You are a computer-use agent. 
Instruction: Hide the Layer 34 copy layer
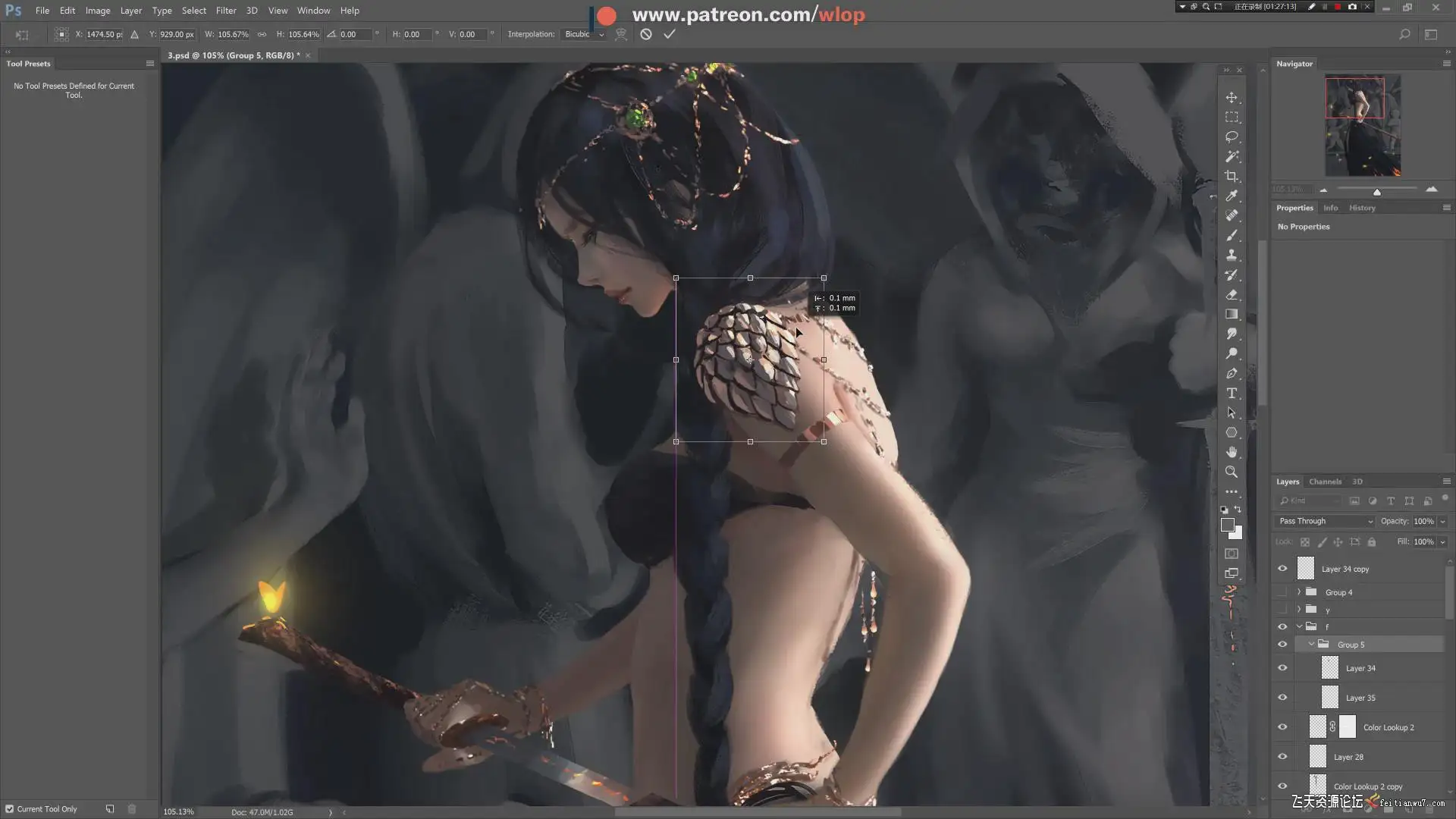coord(1282,569)
